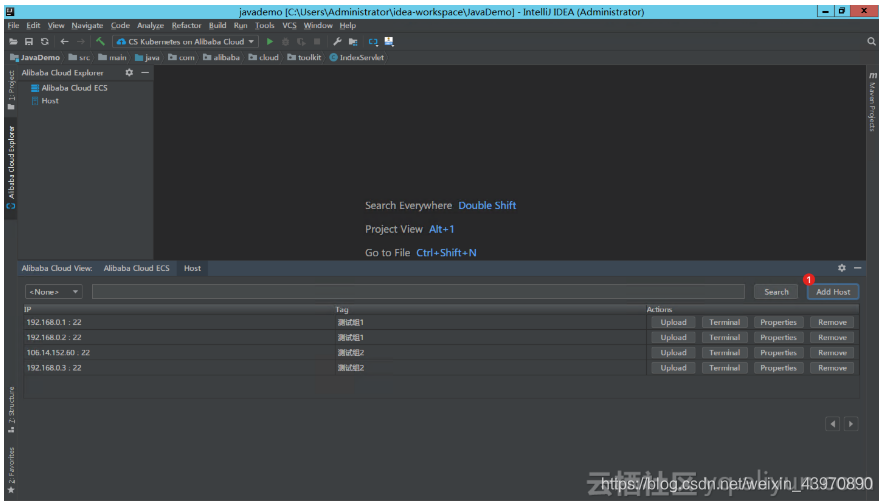Click the toolkit breadcrumb folder
Screen dimensions: 883x503
(304, 57)
